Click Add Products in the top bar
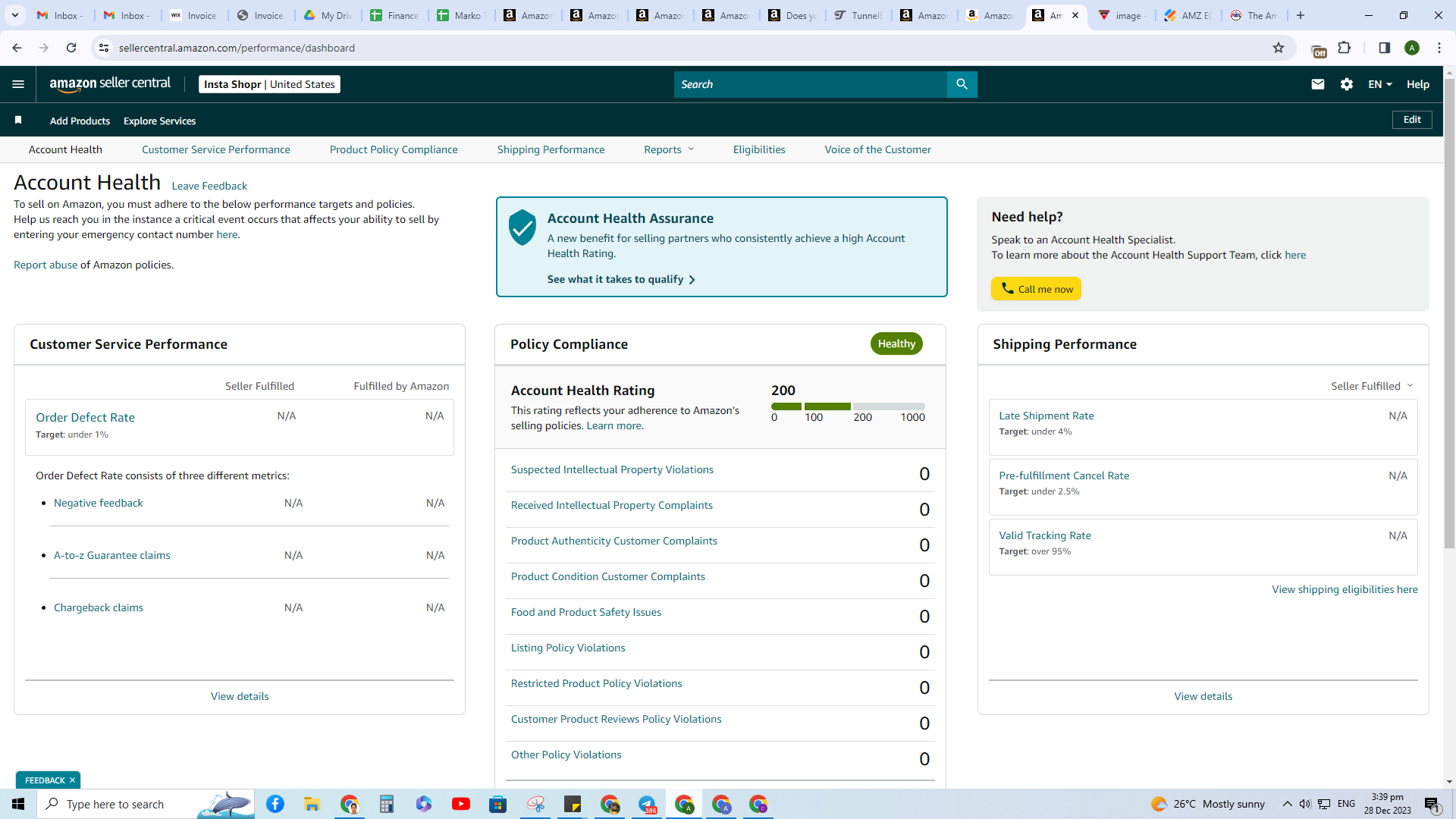 pos(80,121)
